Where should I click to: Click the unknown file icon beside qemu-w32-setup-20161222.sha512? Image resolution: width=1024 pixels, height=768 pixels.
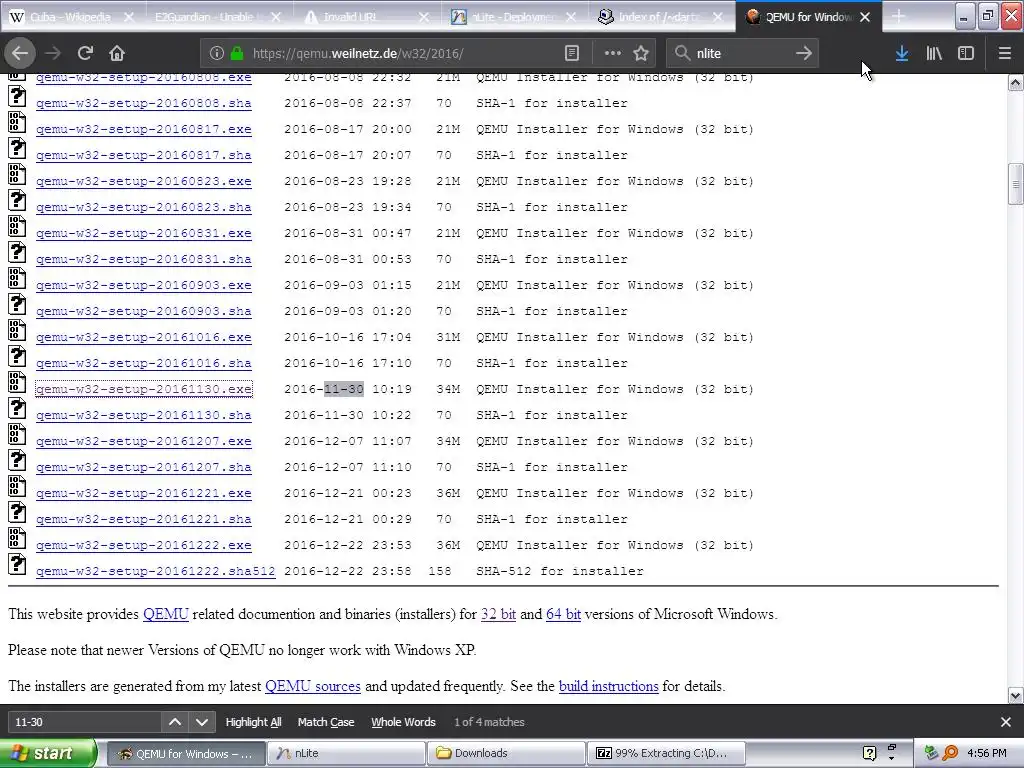click(x=17, y=565)
